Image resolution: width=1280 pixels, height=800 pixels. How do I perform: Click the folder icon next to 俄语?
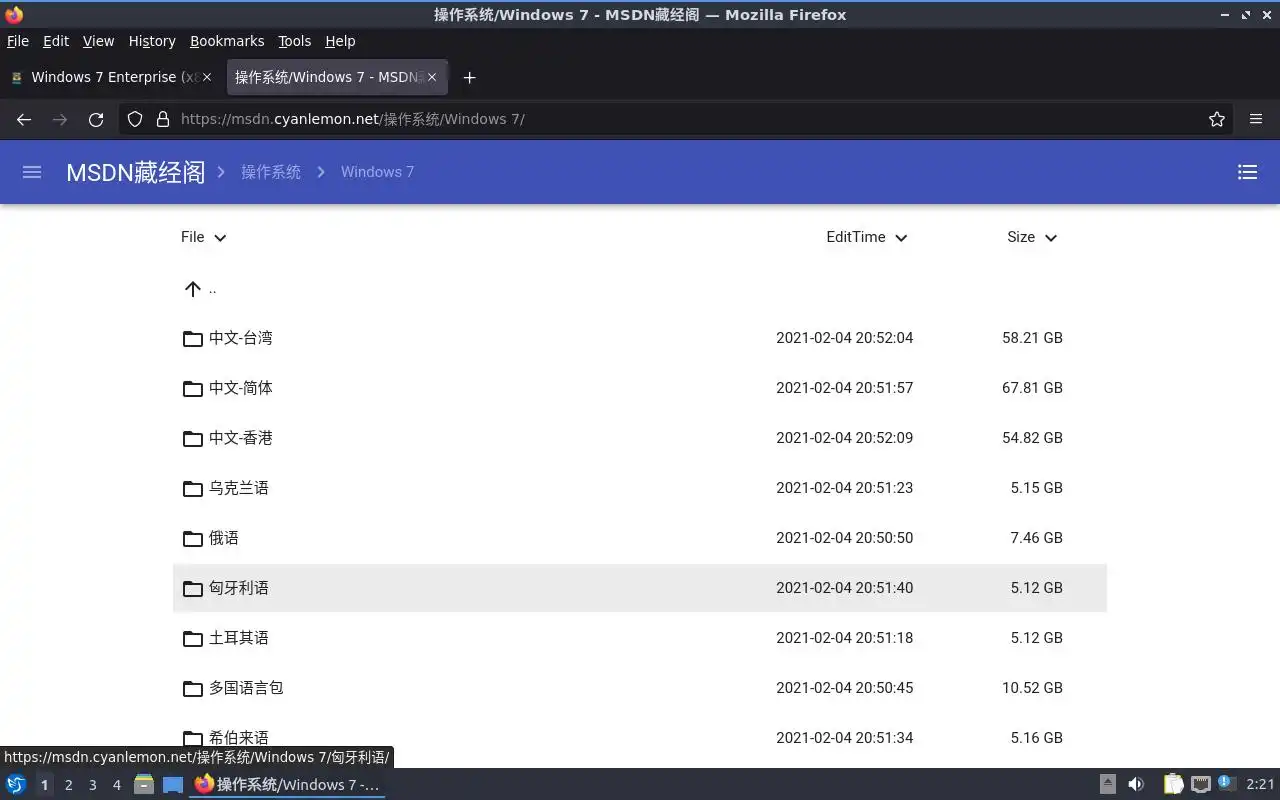pyautogui.click(x=193, y=538)
